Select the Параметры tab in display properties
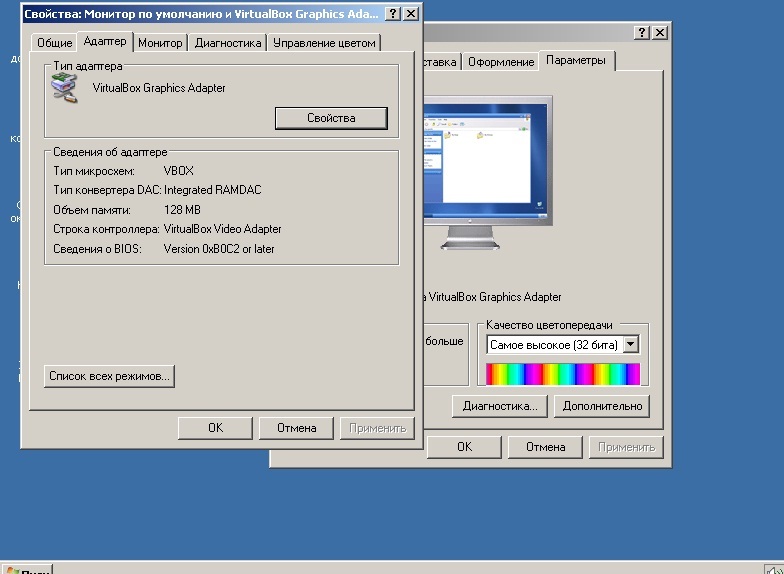The image size is (784, 574). tap(576, 60)
